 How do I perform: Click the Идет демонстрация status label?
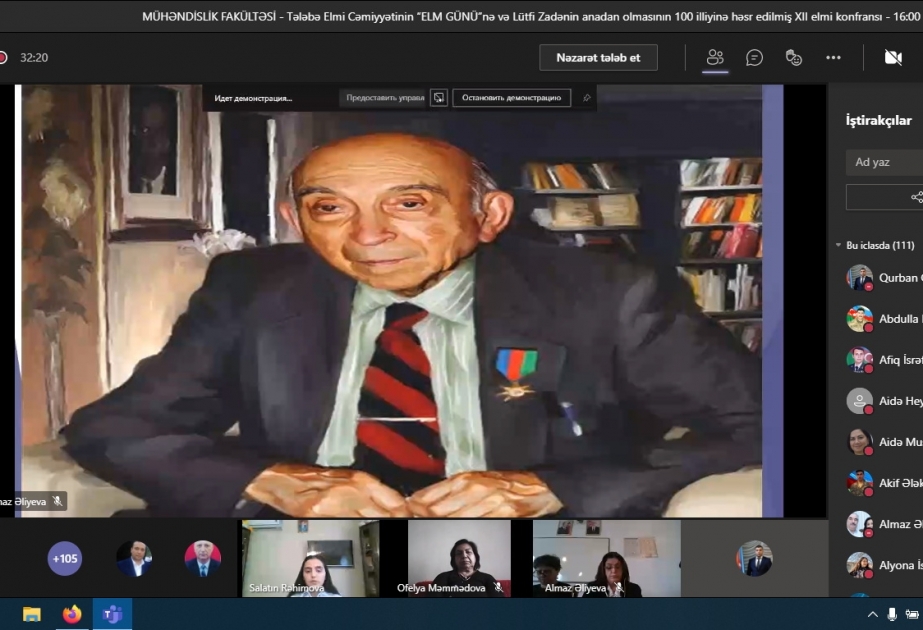click(x=253, y=98)
